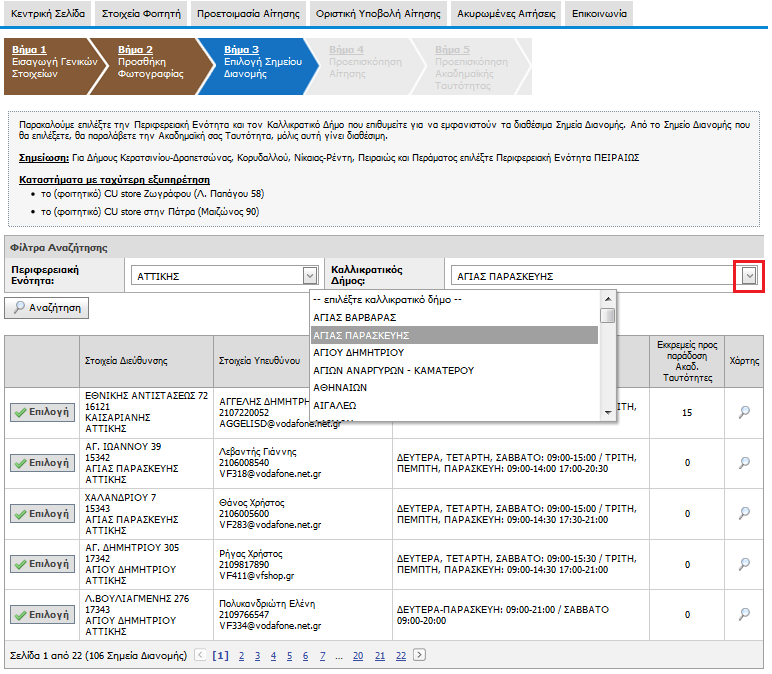Go to results page 4
Image resolution: width=772 pixels, height=674 pixels.
point(273,656)
